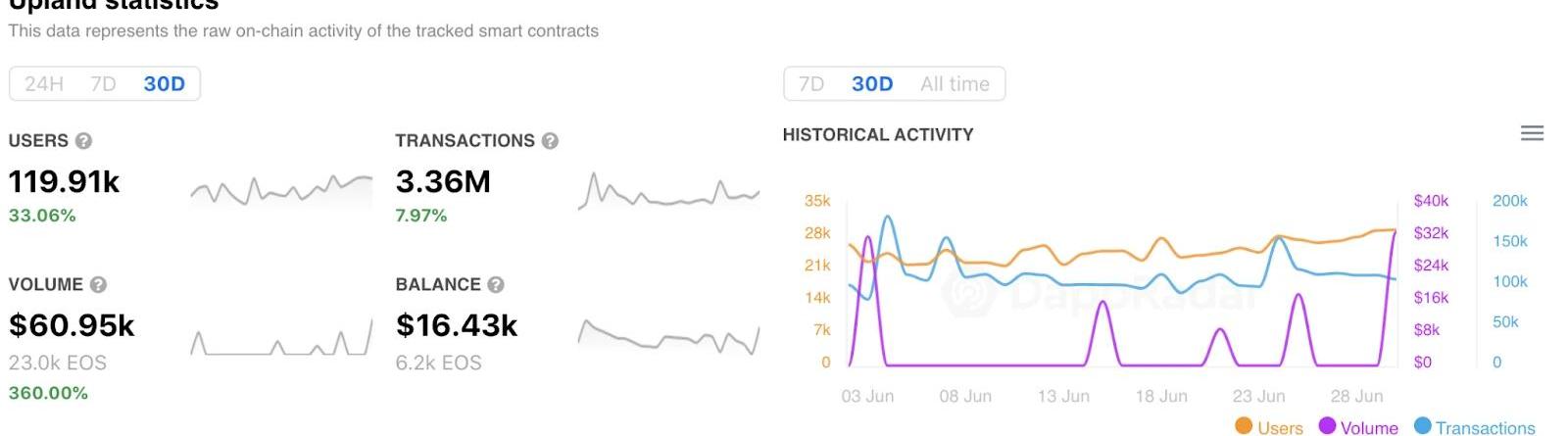Select the 24H statistics period tab
Viewport: 1568px width, 436px height.
tap(44, 84)
